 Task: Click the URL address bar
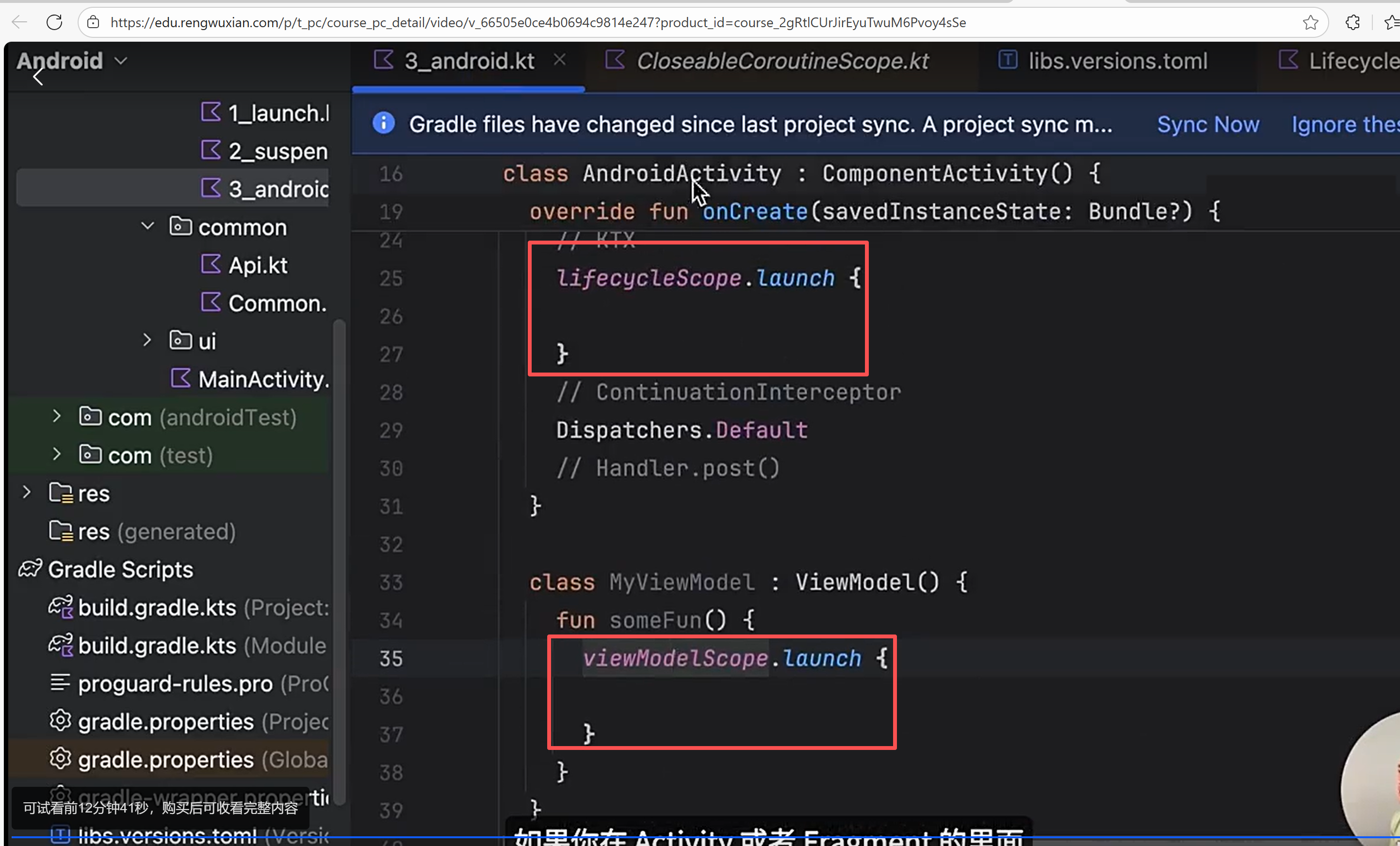[703, 22]
